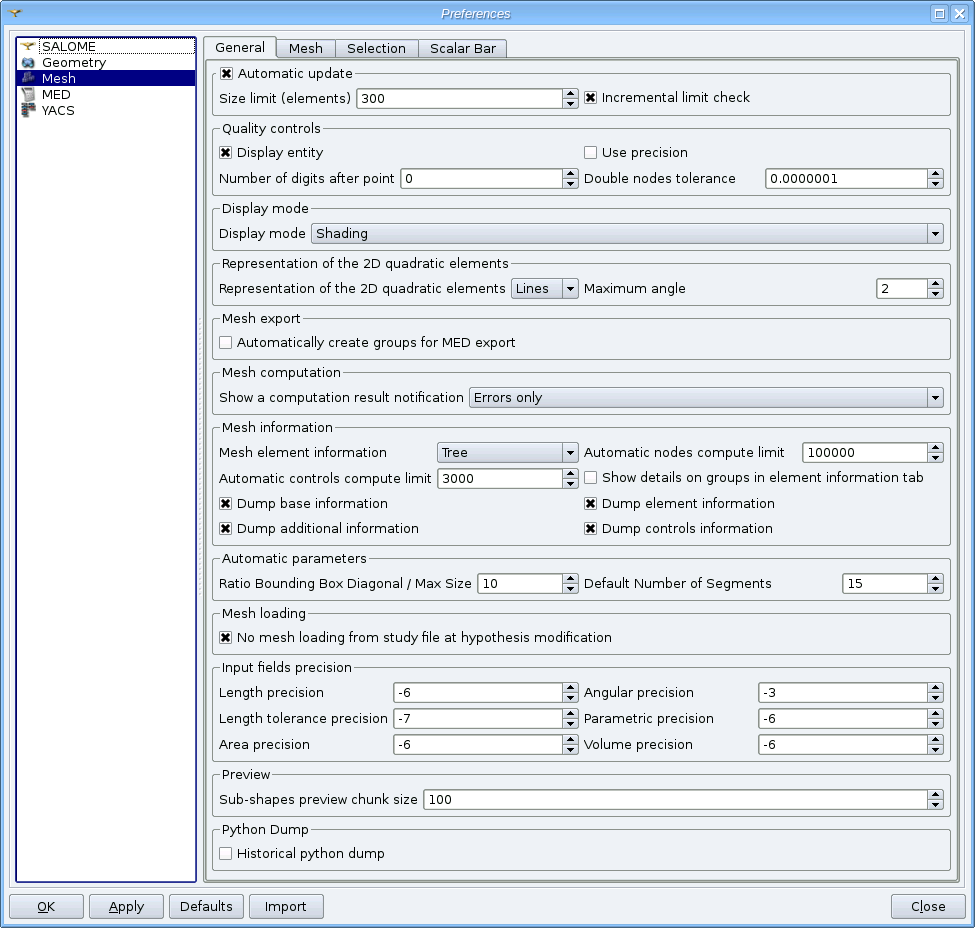Switch to the General tab

tap(240, 48)
